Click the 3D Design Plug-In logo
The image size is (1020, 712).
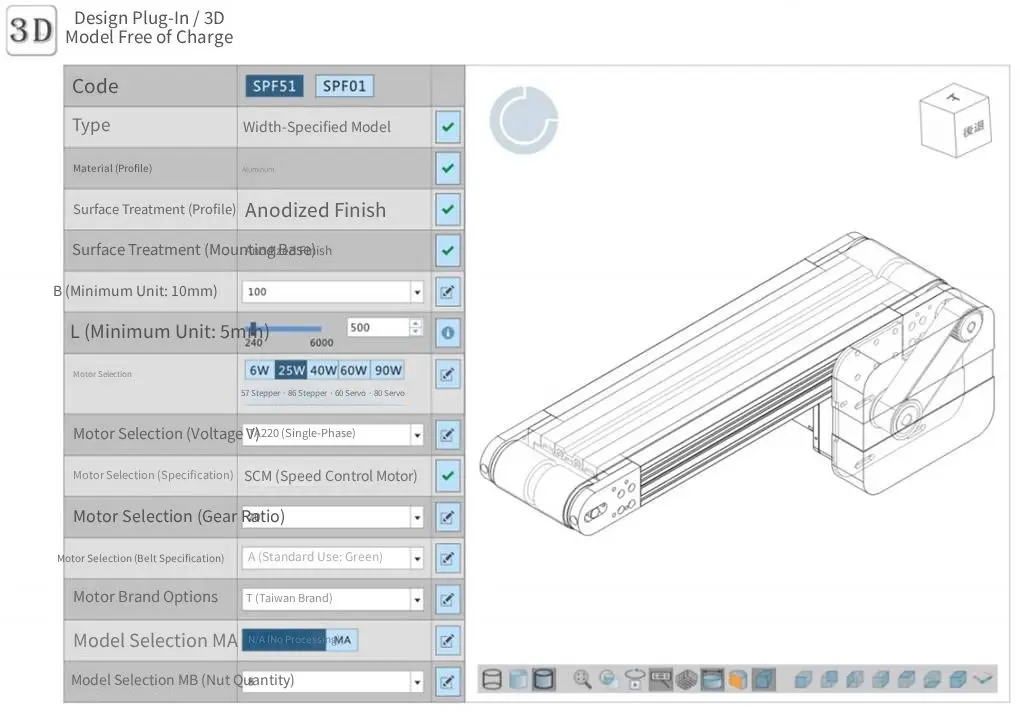click(x=31, y=31)
